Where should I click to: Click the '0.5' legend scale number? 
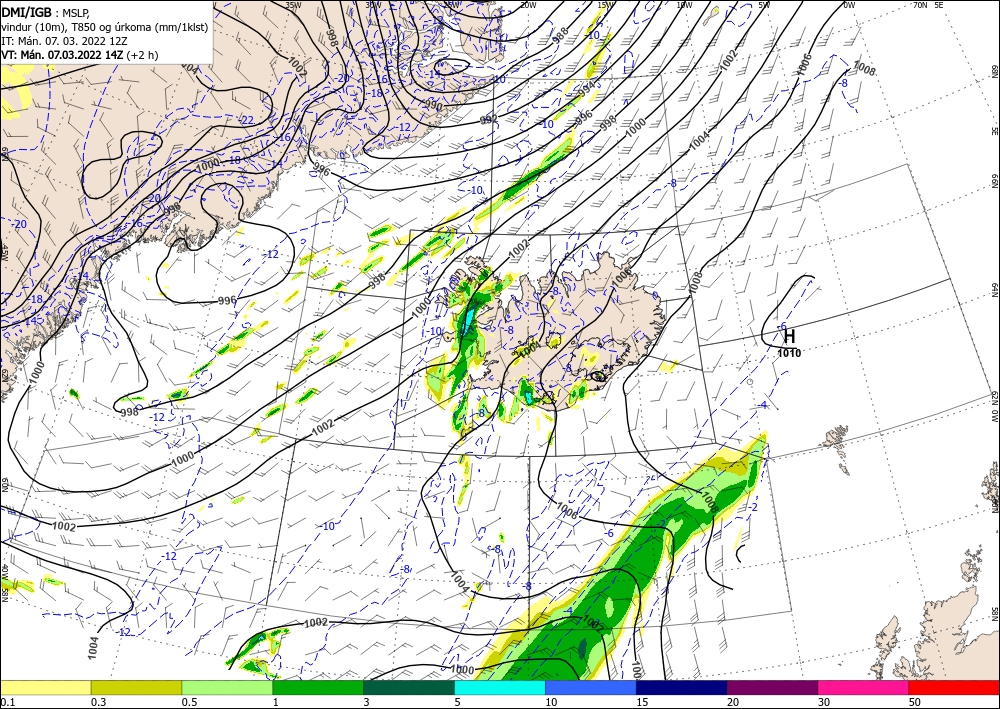point(189,702)
